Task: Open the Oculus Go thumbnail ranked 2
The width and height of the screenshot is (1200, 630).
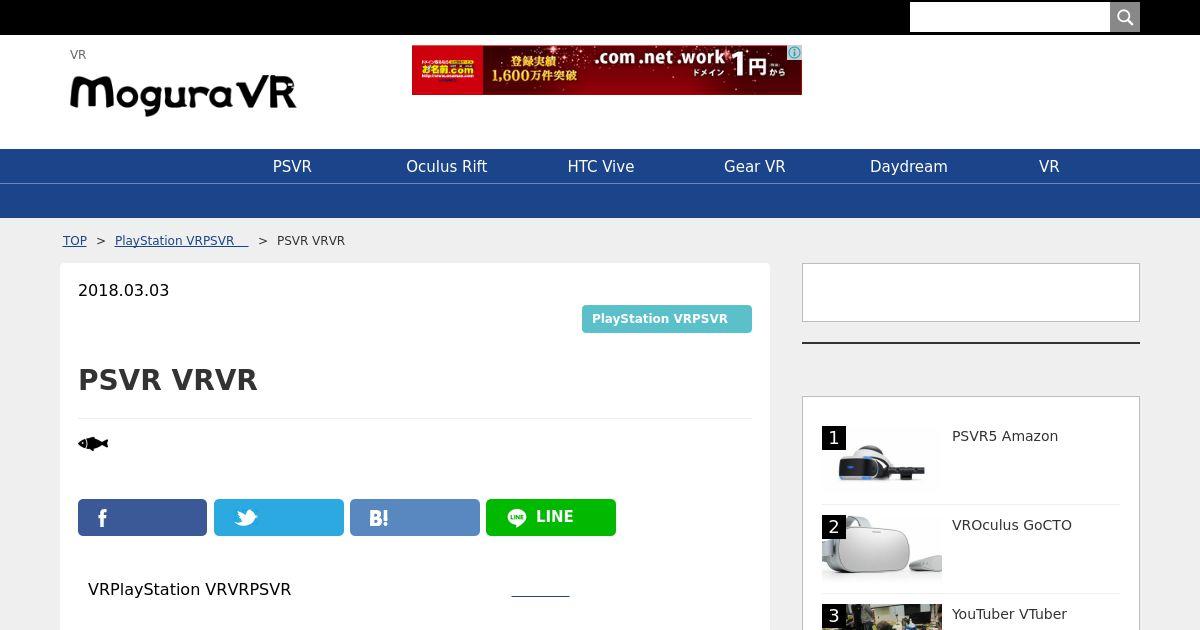Action: (x=882, y=549)
